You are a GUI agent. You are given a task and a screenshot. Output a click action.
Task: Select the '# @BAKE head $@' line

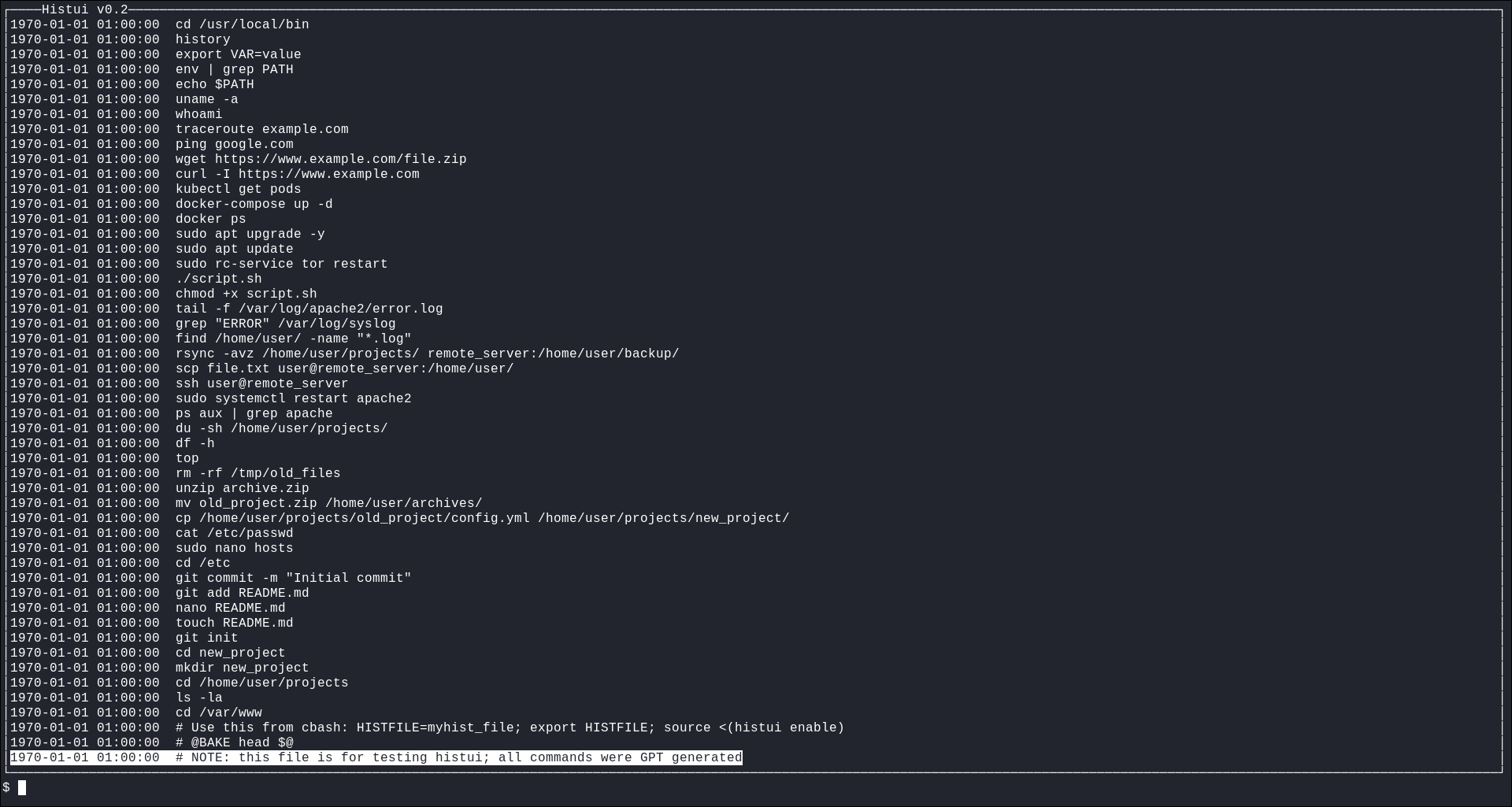[234, 742]
